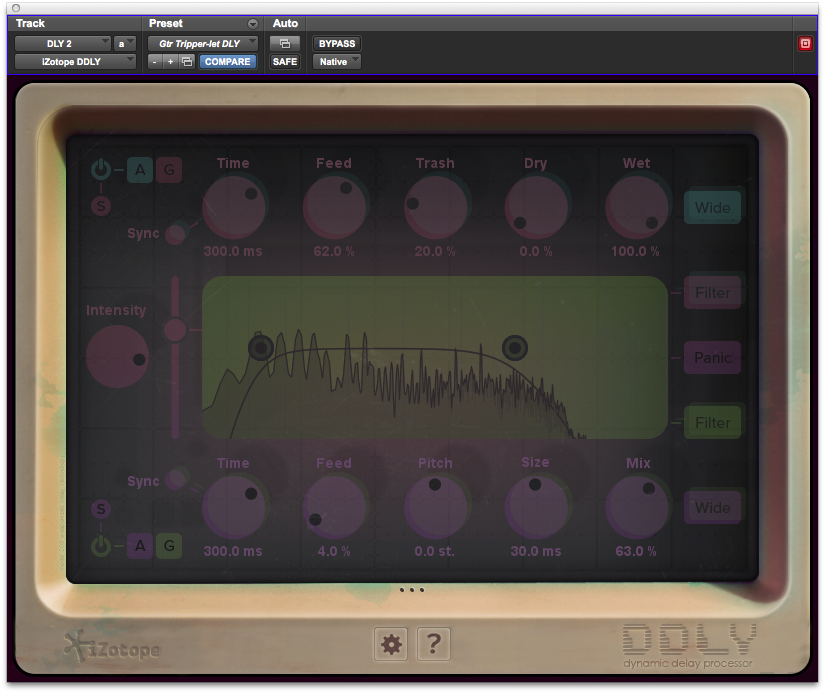Click the BYPASS button
Viewport: 825px width, 693px height.
tap(337, 44)
